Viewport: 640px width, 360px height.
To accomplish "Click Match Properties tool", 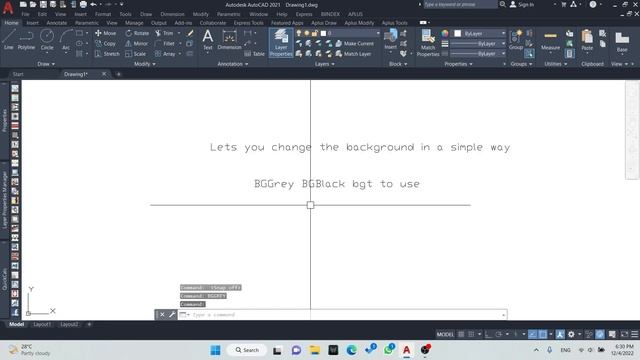I will (428, 42).
